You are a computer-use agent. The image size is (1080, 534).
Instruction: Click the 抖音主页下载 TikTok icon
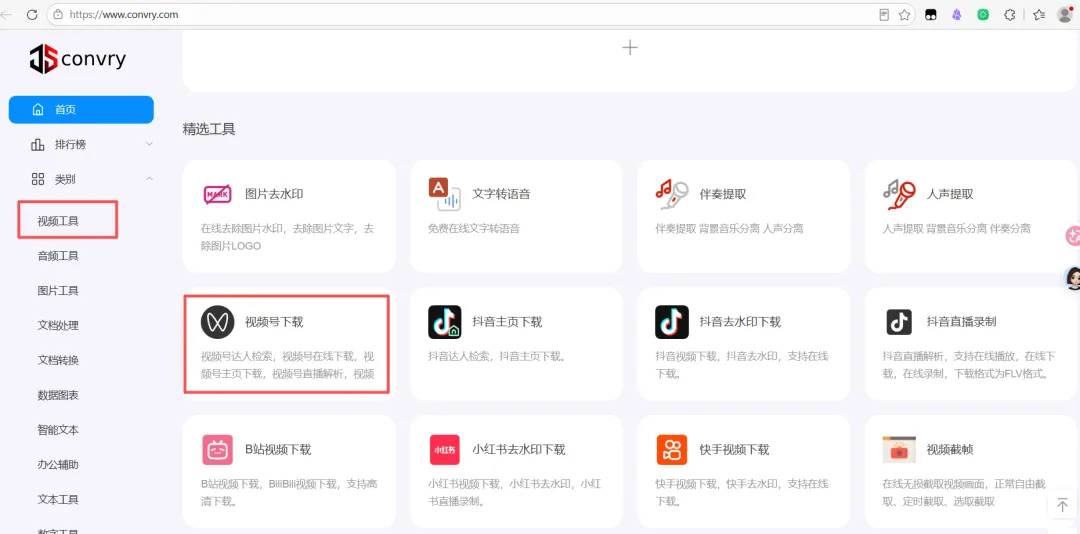[x=444, y=322]
